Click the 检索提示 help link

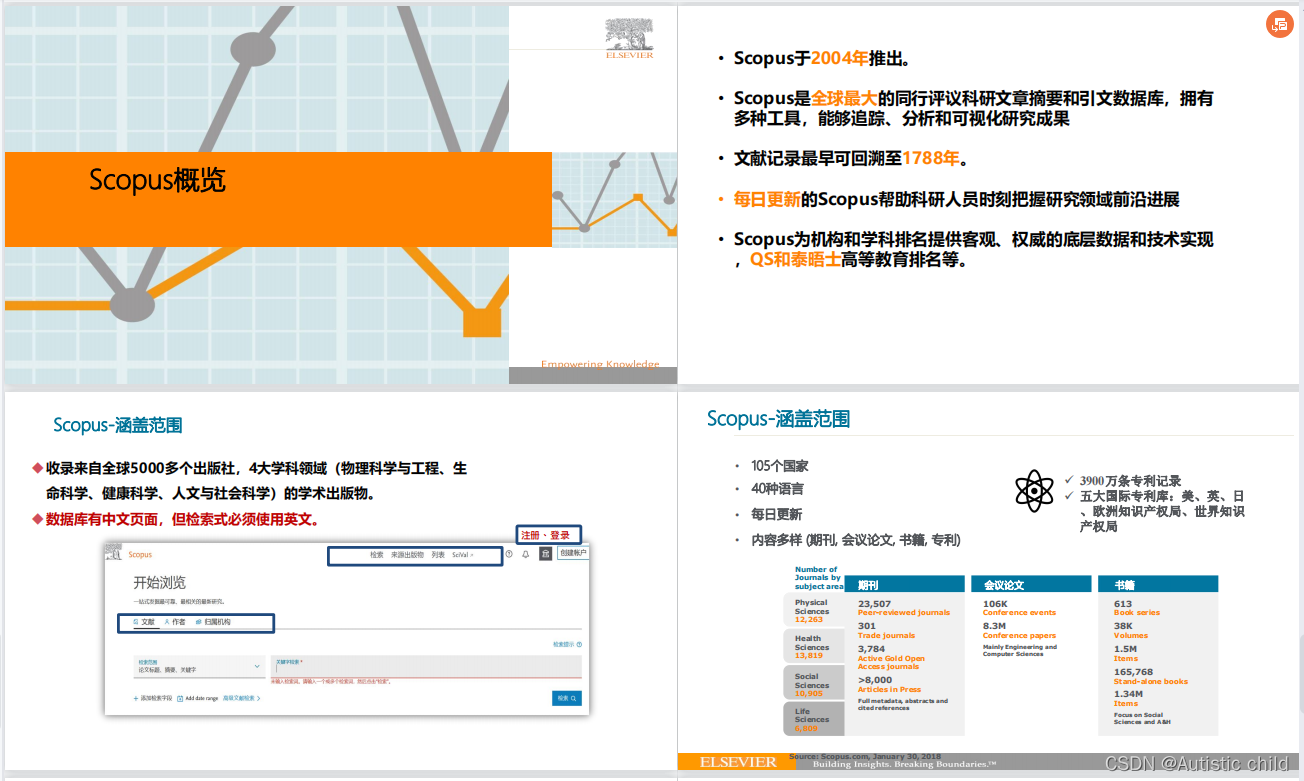568,644
